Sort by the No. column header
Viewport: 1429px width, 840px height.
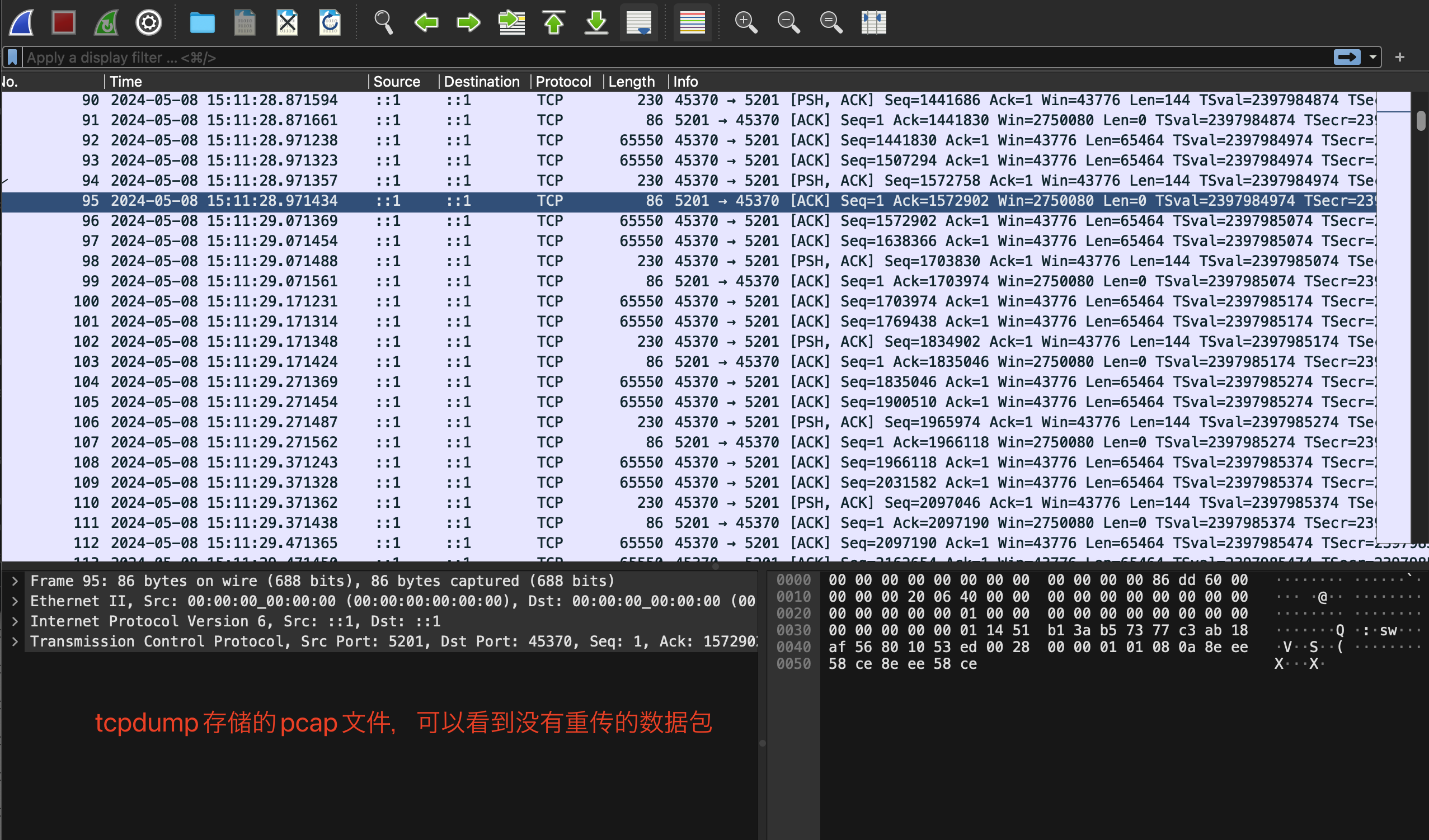[x=52, y=82]
